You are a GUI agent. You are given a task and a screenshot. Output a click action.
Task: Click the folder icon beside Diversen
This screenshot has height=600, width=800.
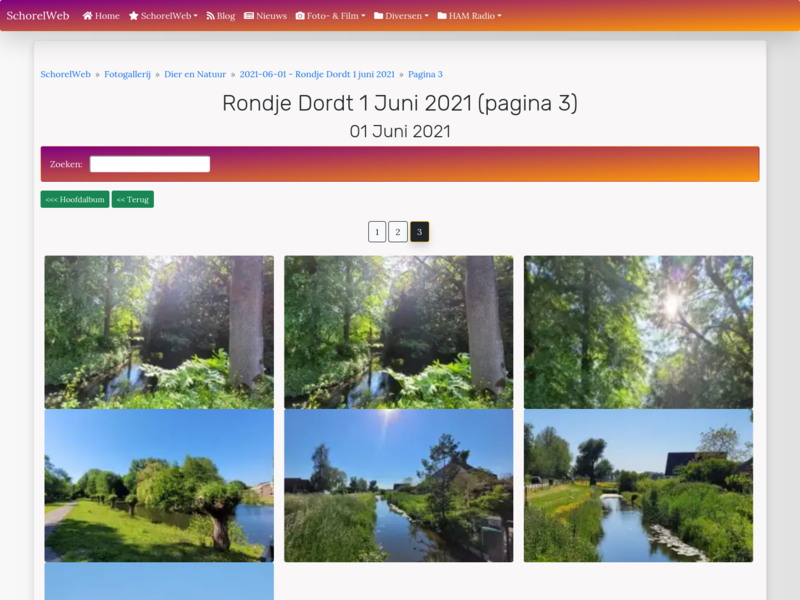pos(379,16)
